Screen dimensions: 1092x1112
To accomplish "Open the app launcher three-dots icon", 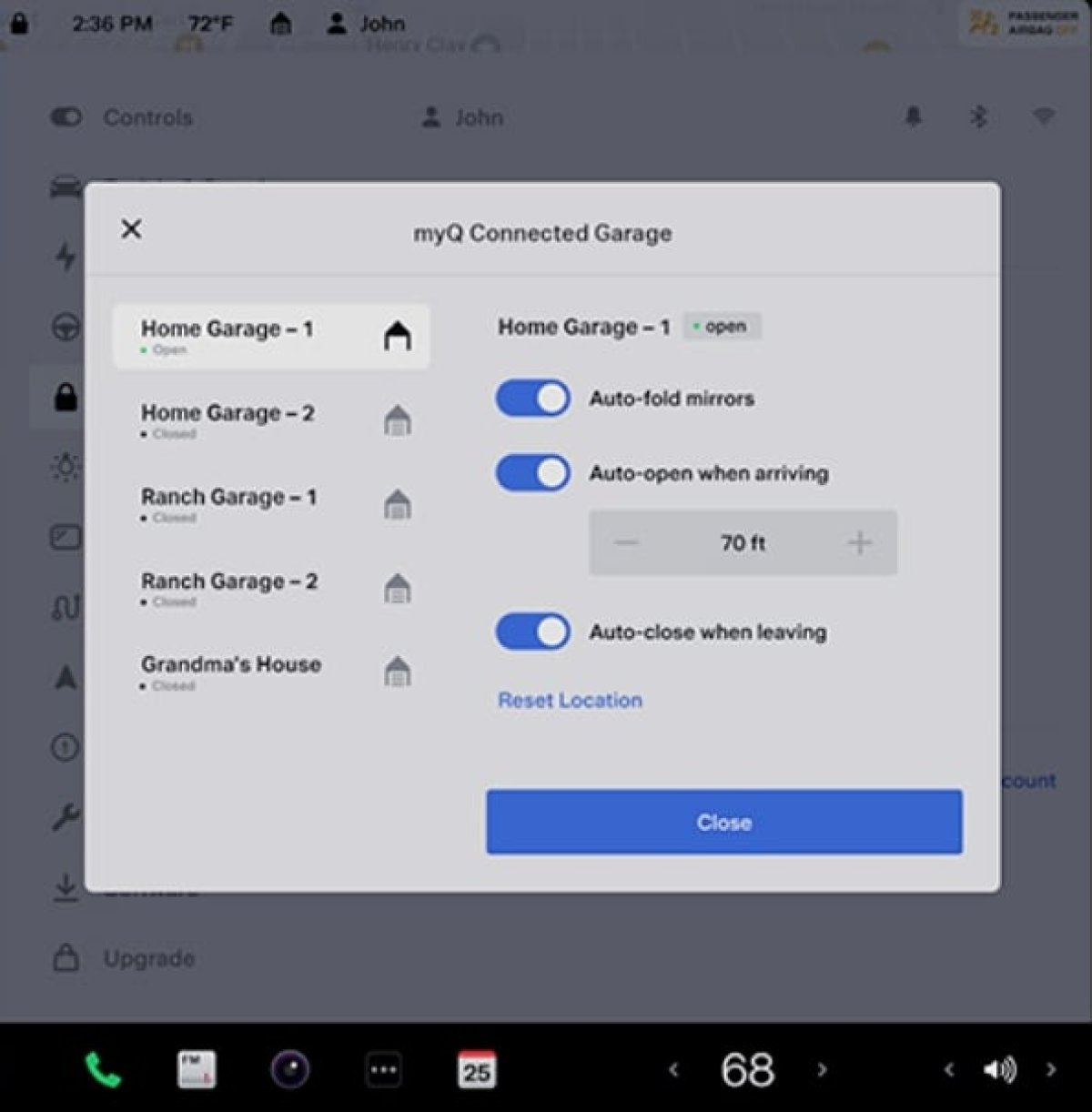I will (x=383, y=1070).
